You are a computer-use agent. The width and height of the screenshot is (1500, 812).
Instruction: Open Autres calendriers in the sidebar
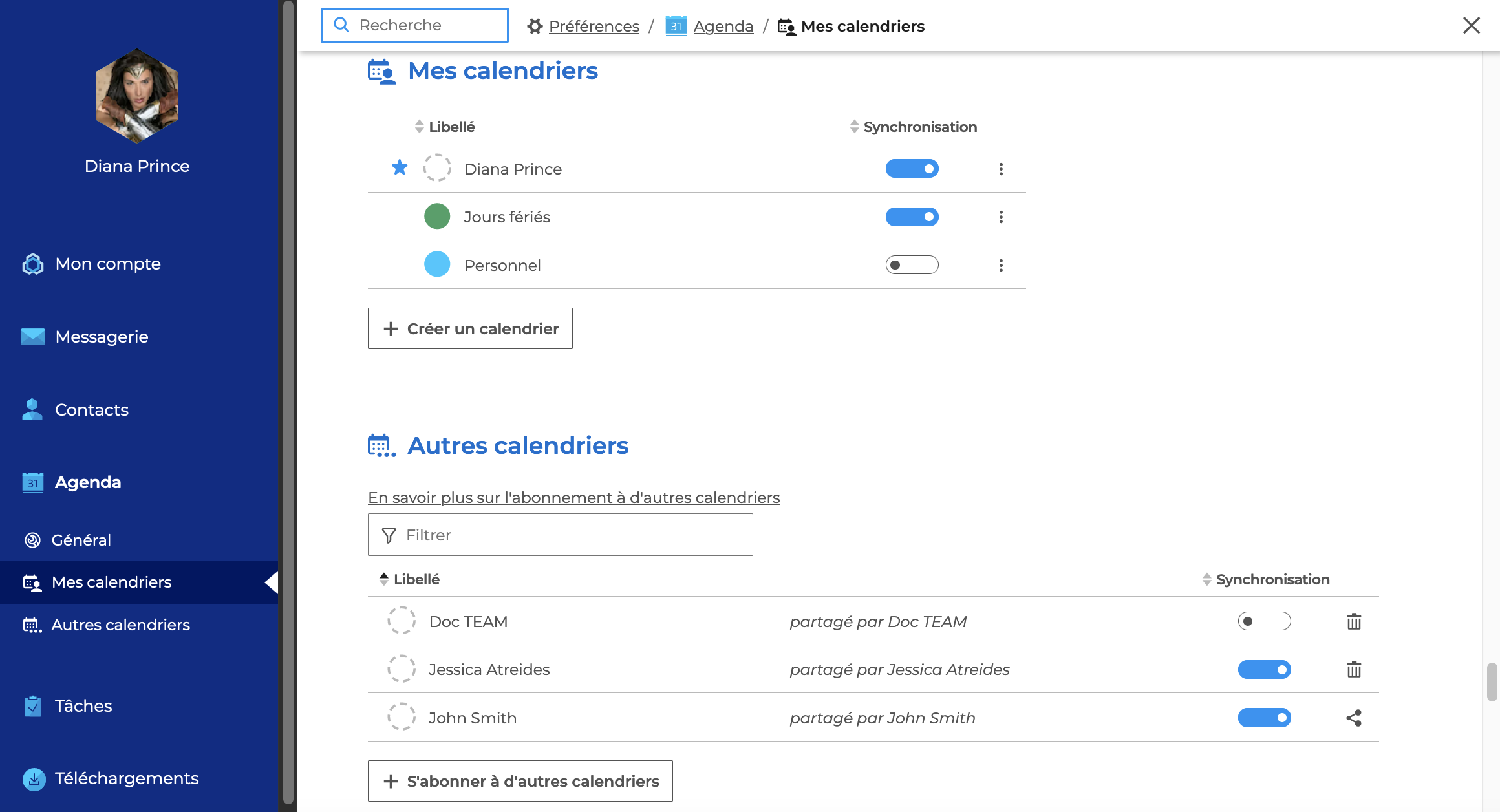click(x=120, y=625)
